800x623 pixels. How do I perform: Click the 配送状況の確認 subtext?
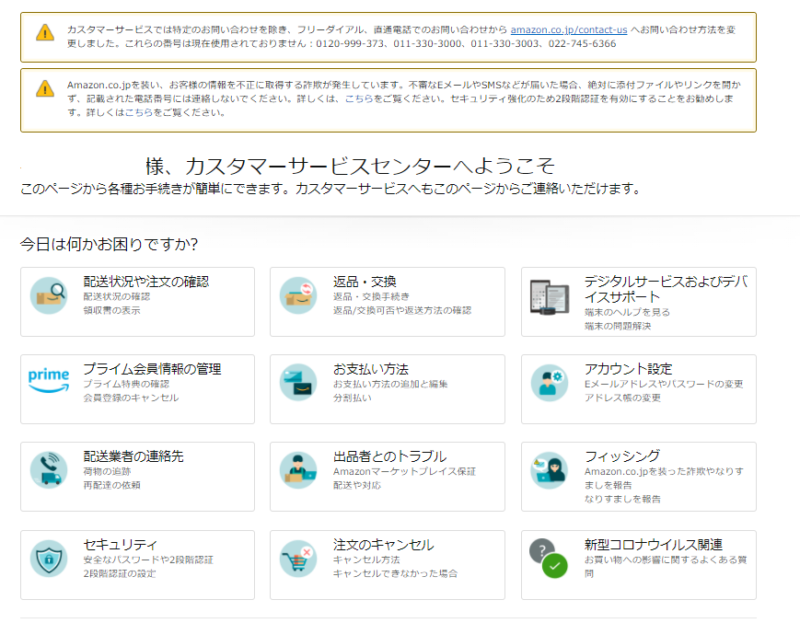[117, 296]
